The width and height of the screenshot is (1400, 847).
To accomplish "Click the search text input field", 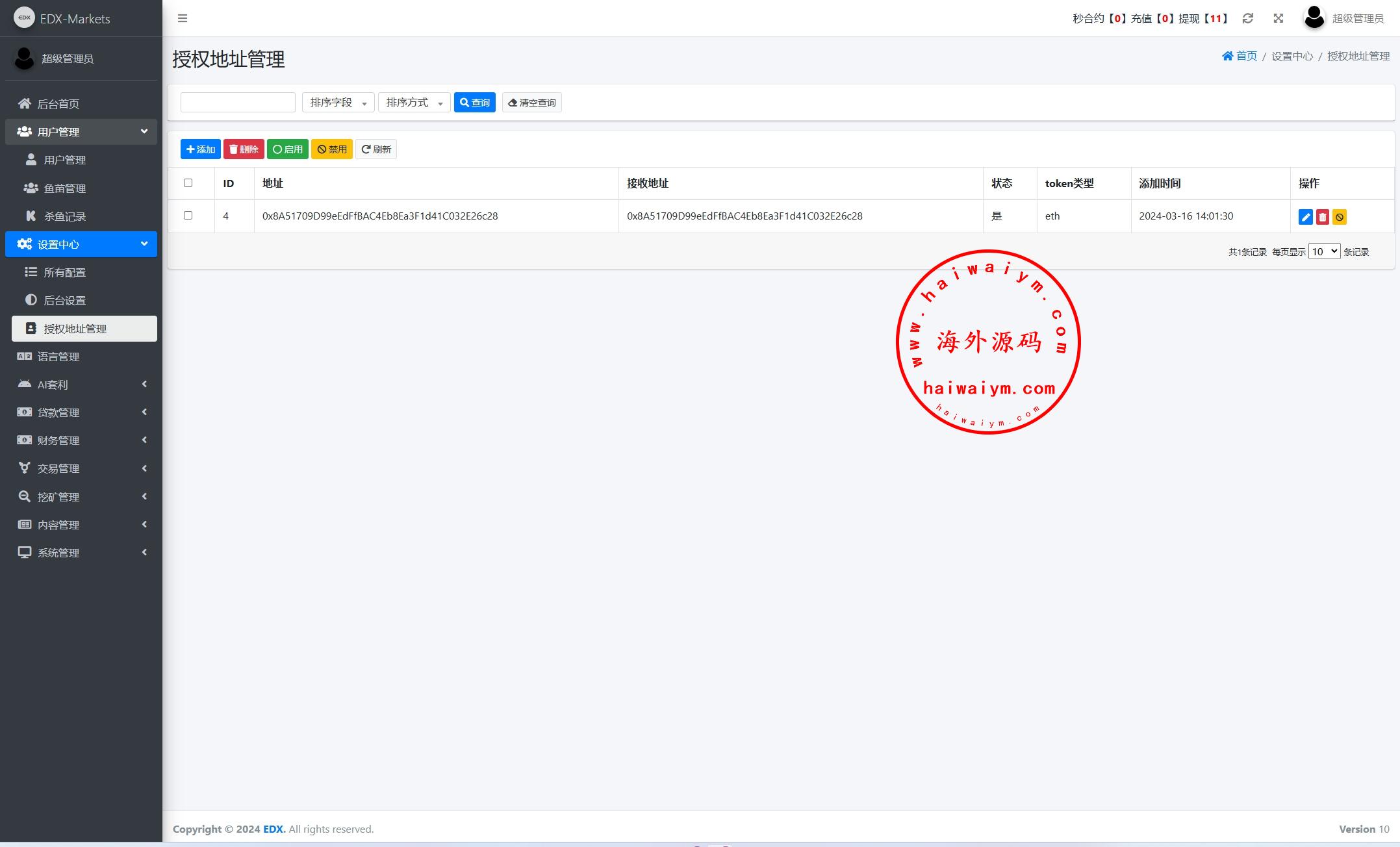I will point(238,103).
